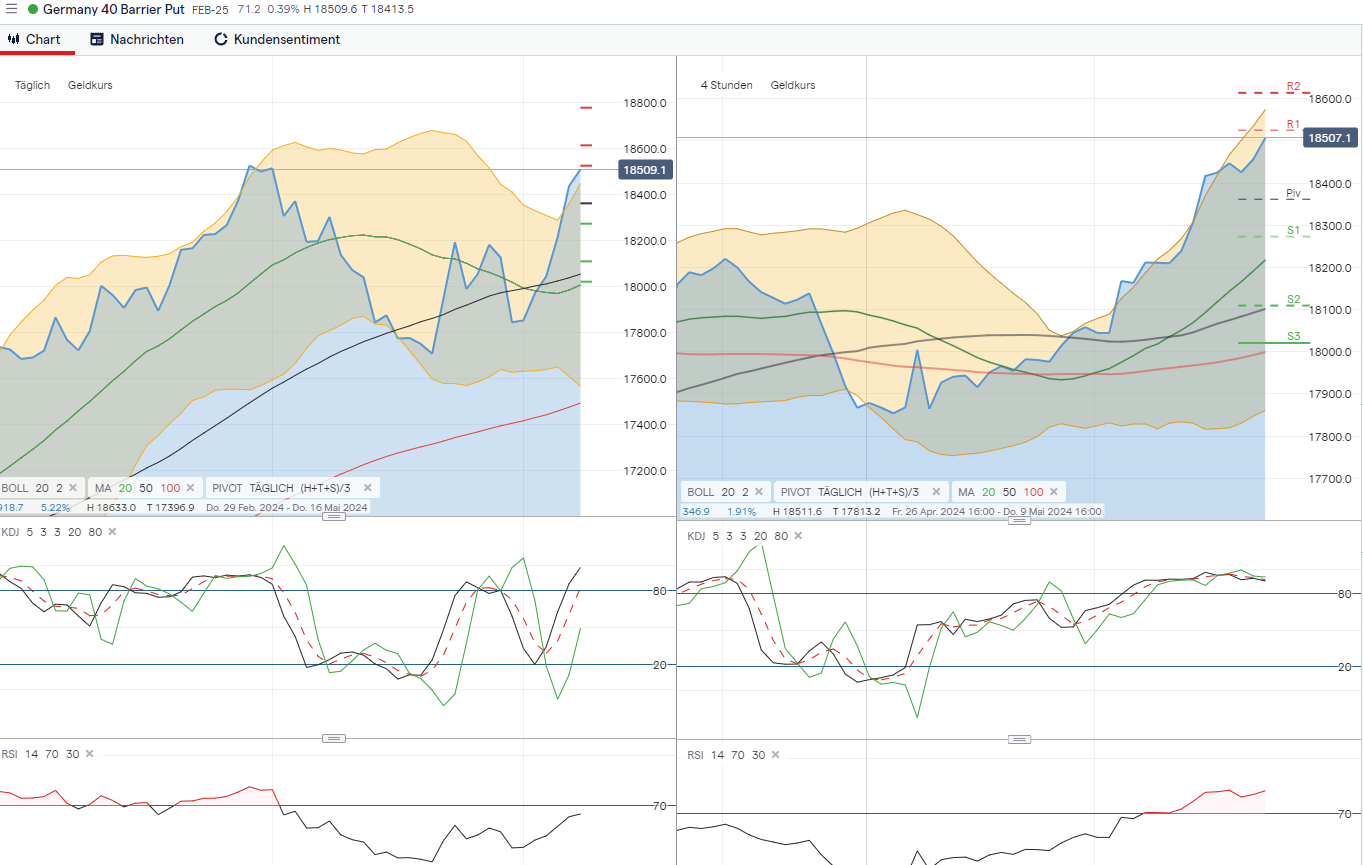Open PIVOT TÄGLICH settings on daily chart
1363x865 pixels.
coord(281,488)
